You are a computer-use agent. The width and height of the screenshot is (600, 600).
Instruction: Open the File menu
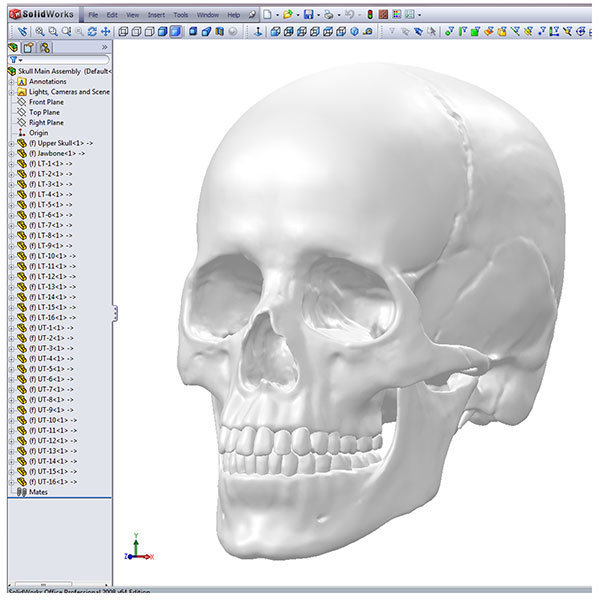tap(93, 15)
